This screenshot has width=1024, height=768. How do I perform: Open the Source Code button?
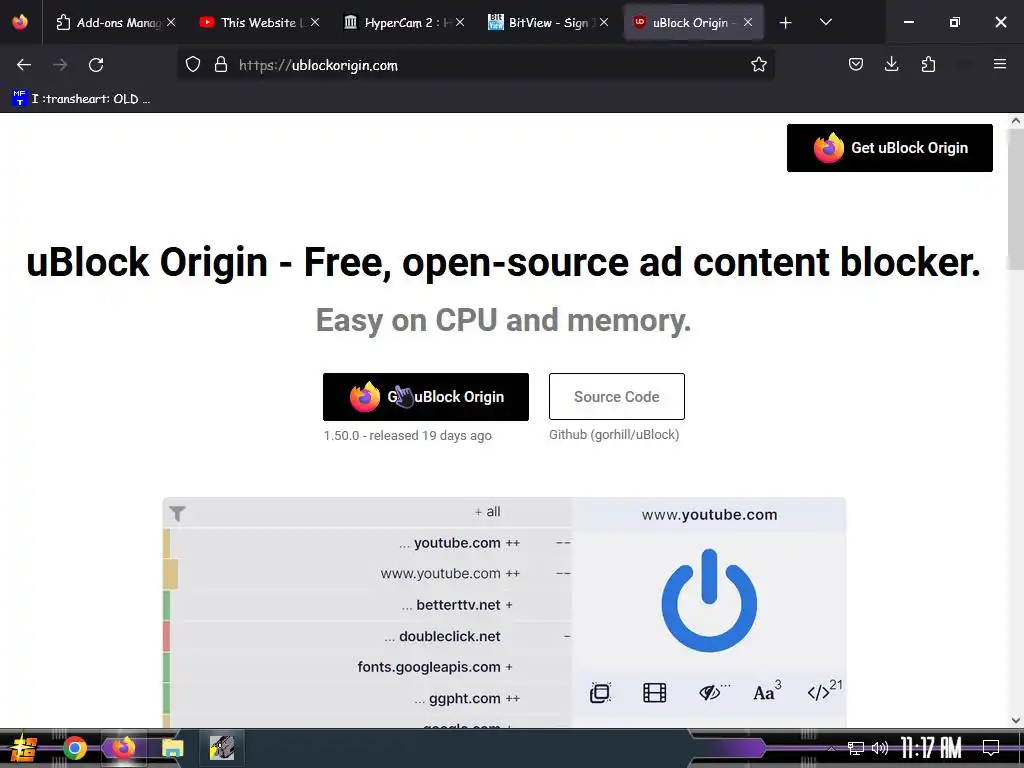tap(616, 396)
